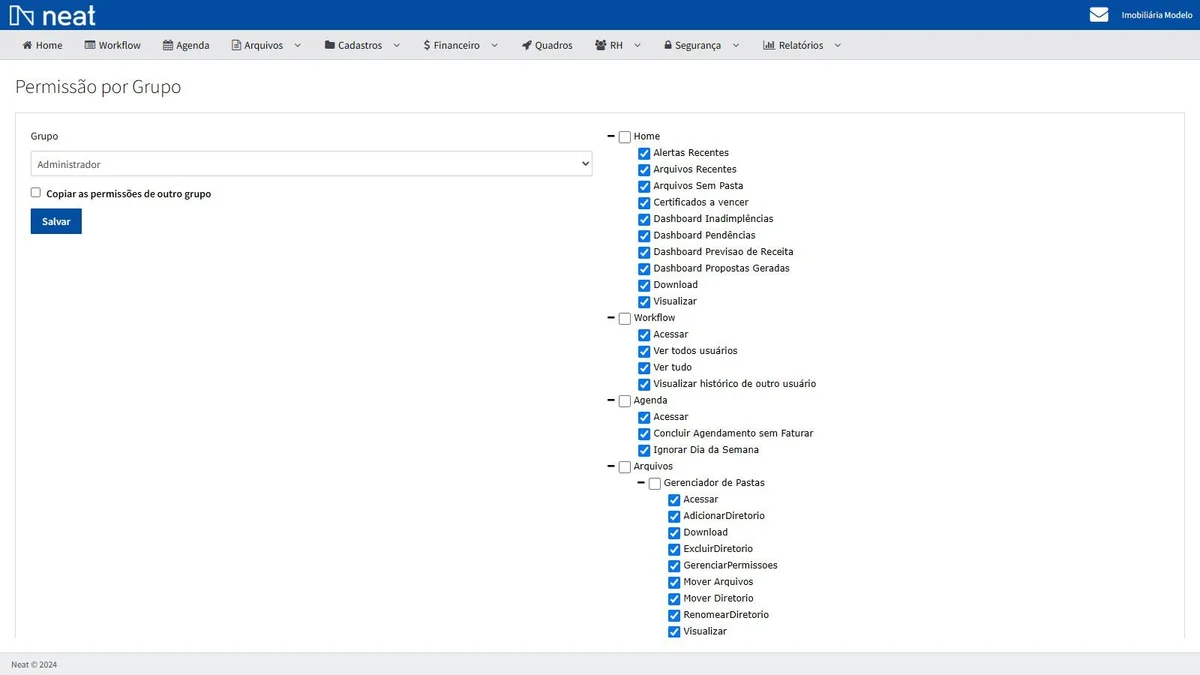Image resolution: width=1200 pixels, height=675 pixels.
Task: Collapse the Arquivos permissions tree node
Action: point(611,466)
